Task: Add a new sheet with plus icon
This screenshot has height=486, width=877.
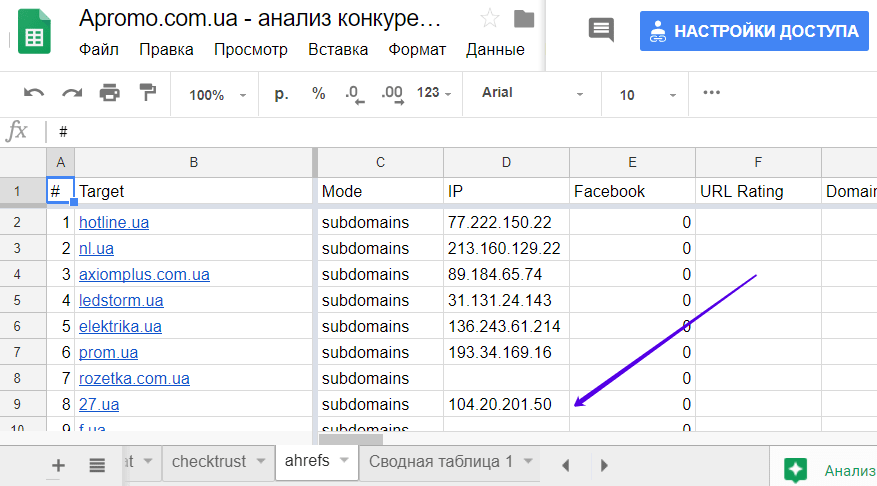Action: pos(58,464)
